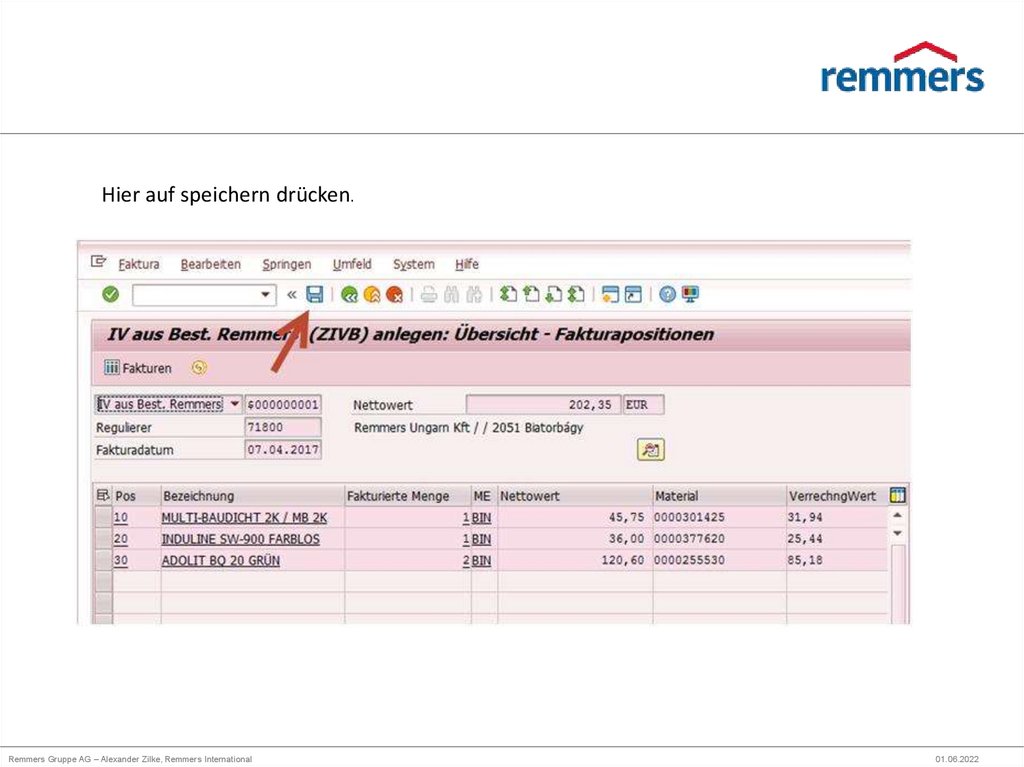Click BIN unit in MULTI-BAUDICHT row

point(481,517)
